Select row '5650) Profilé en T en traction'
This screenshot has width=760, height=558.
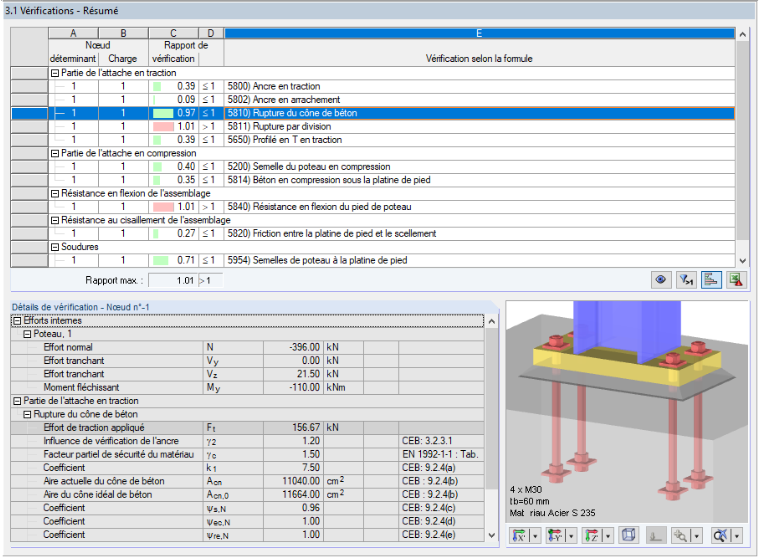(373, 140)
